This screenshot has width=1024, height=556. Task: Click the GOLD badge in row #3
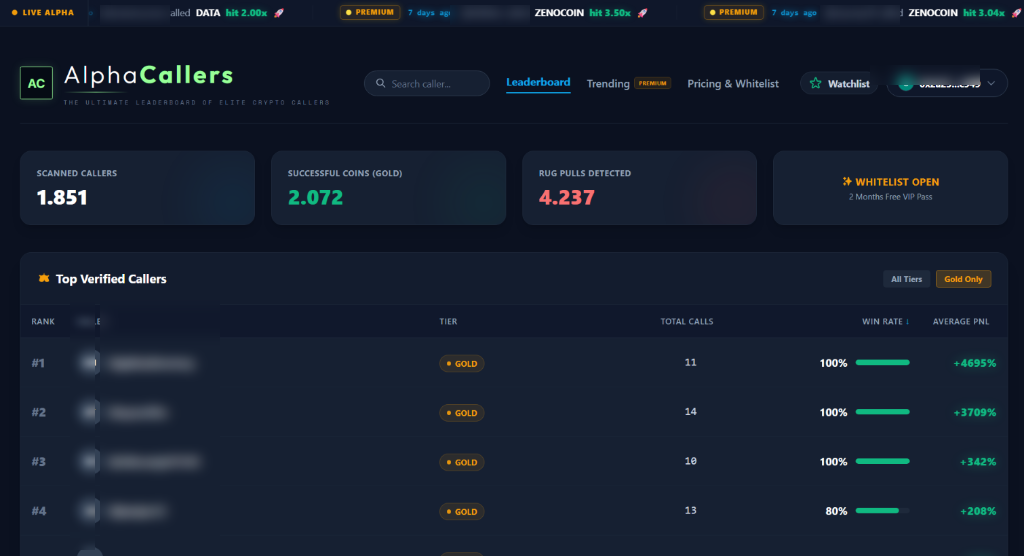462,462
